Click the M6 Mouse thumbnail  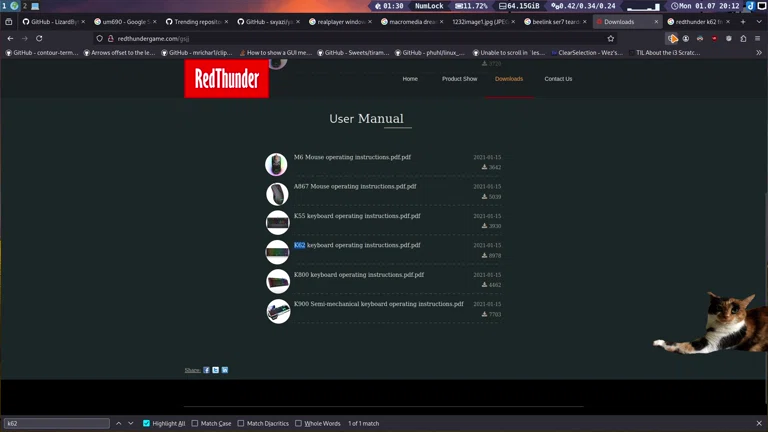tap(276, 164)
